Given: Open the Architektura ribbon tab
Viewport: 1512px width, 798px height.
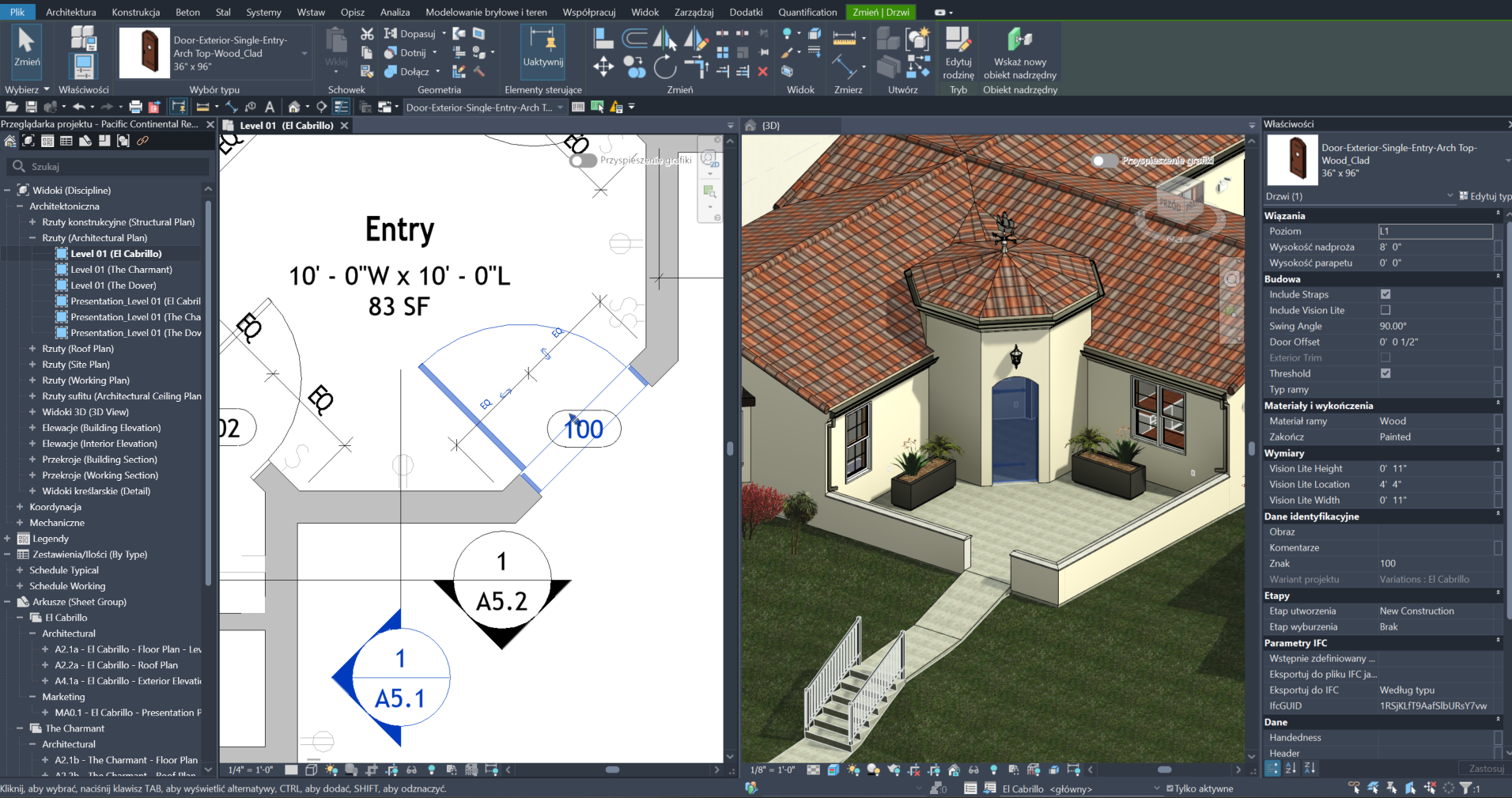Looking at the screenshot, I should 71,12.
